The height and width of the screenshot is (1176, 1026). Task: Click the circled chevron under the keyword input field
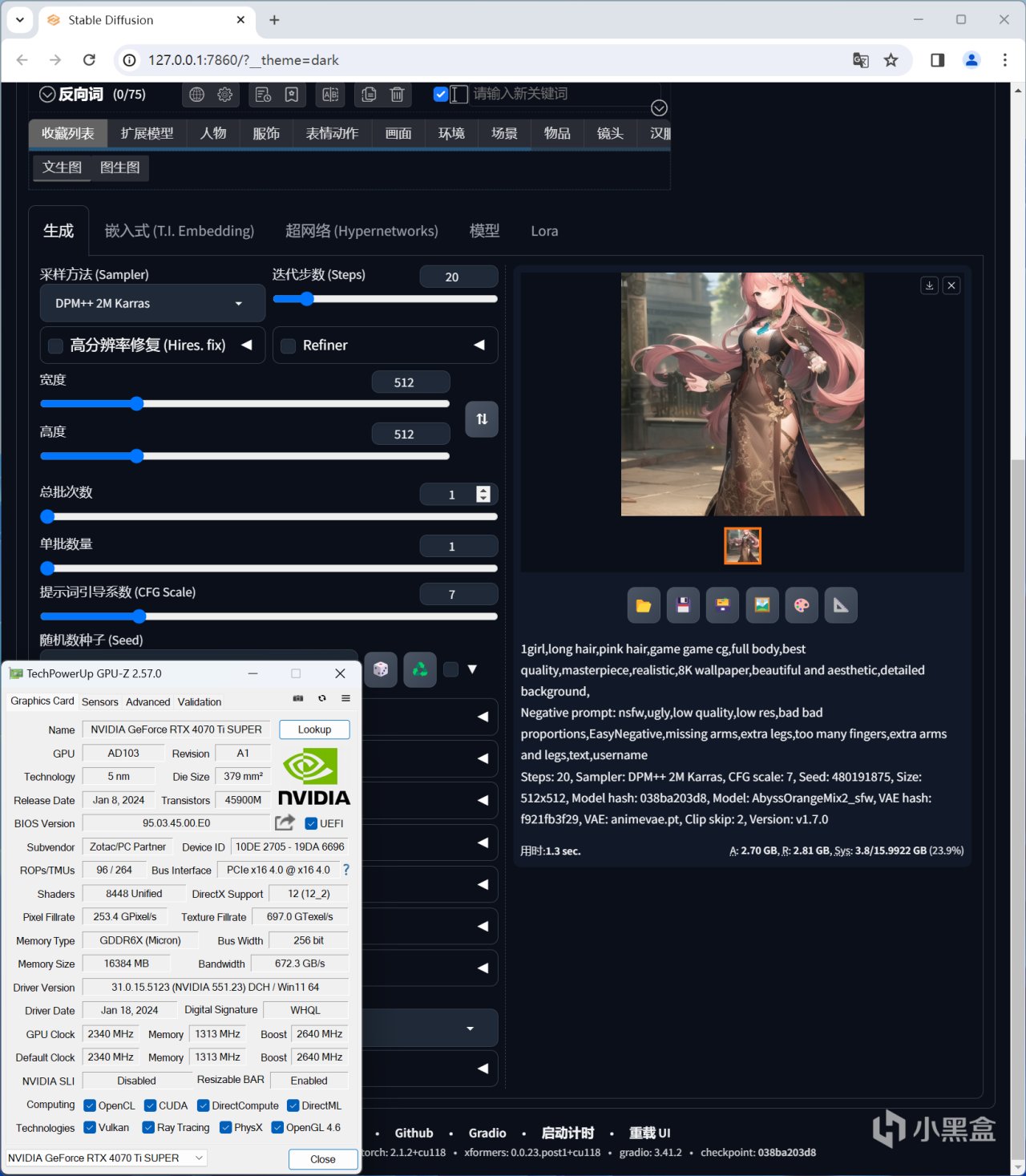coord(659,108)
